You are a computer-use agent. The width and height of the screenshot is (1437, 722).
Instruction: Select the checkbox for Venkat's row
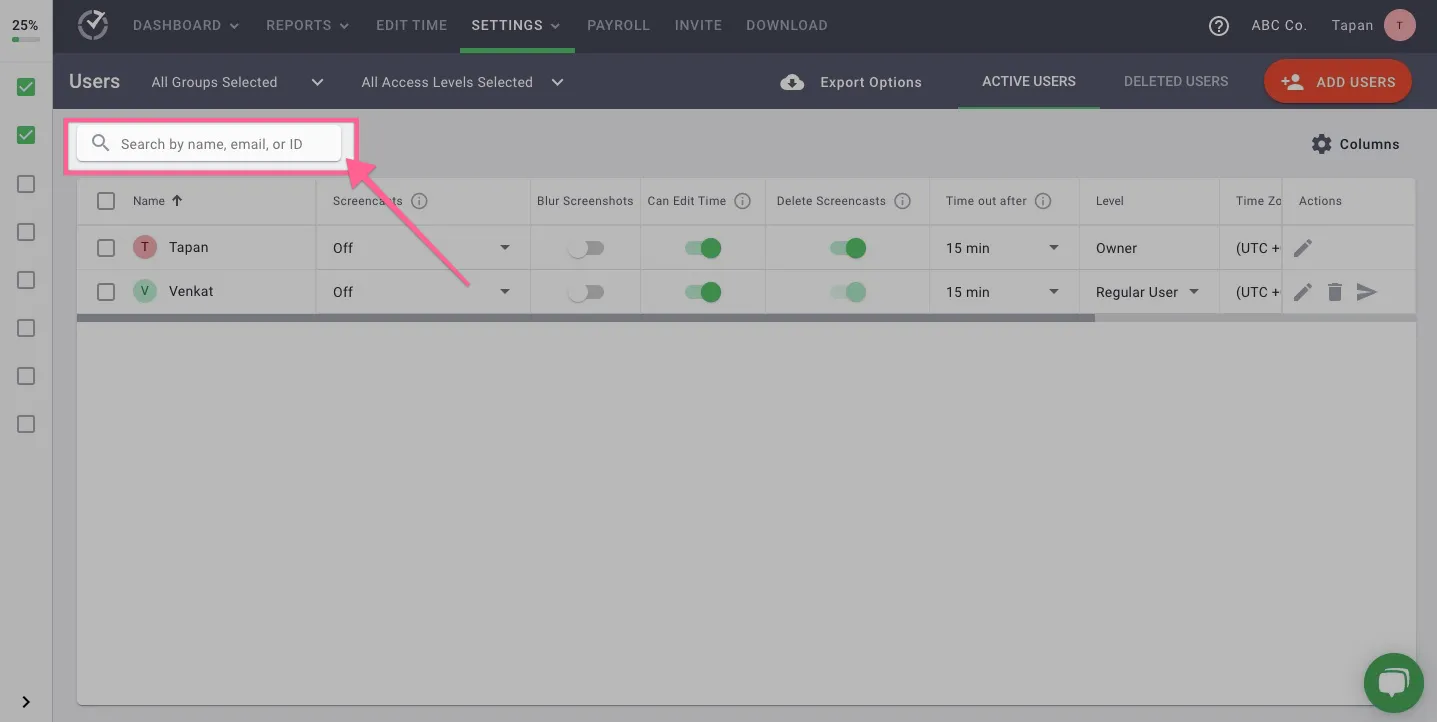[x=106, y=292]
